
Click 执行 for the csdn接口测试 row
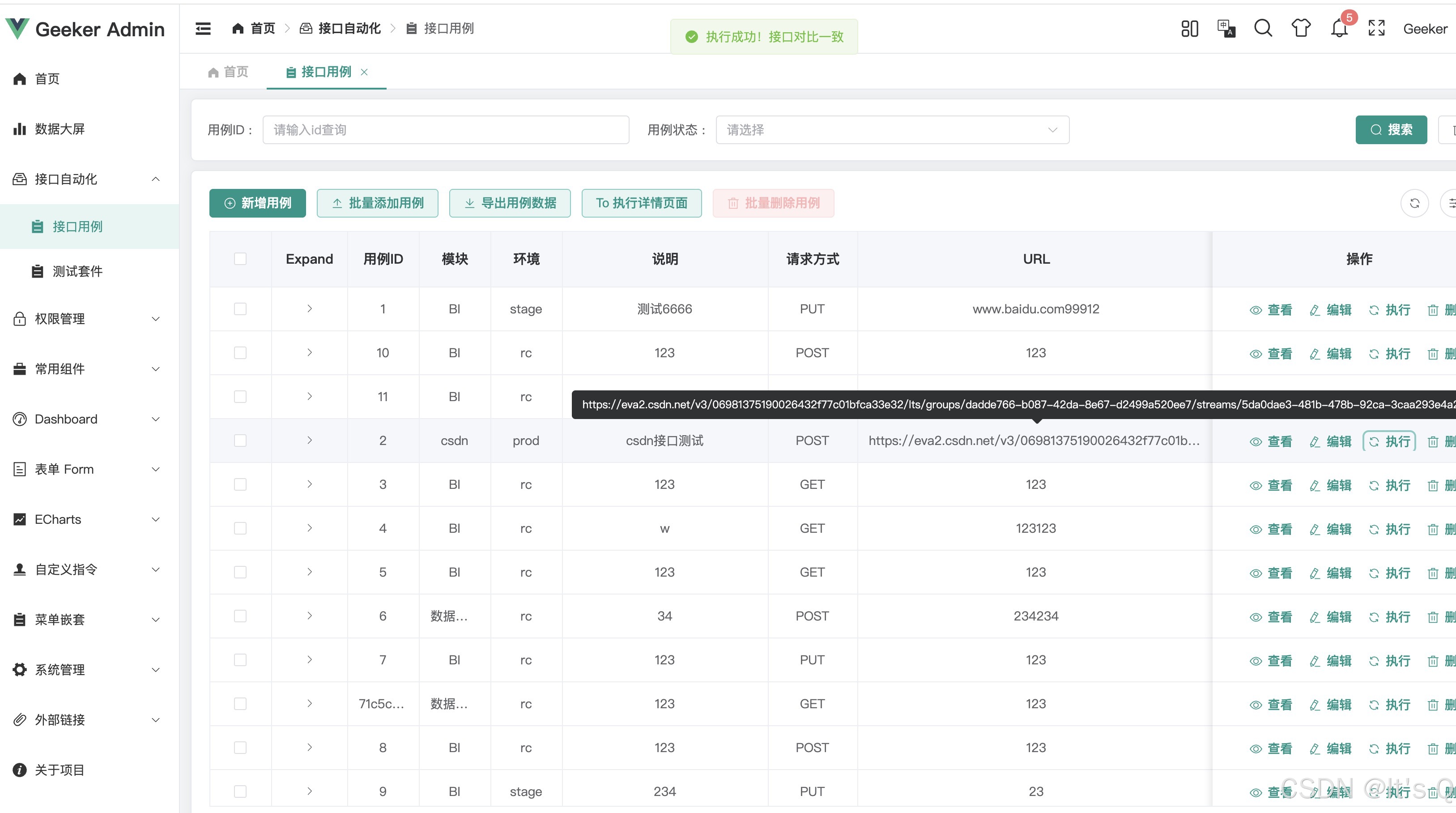[x=1390, y=441]
